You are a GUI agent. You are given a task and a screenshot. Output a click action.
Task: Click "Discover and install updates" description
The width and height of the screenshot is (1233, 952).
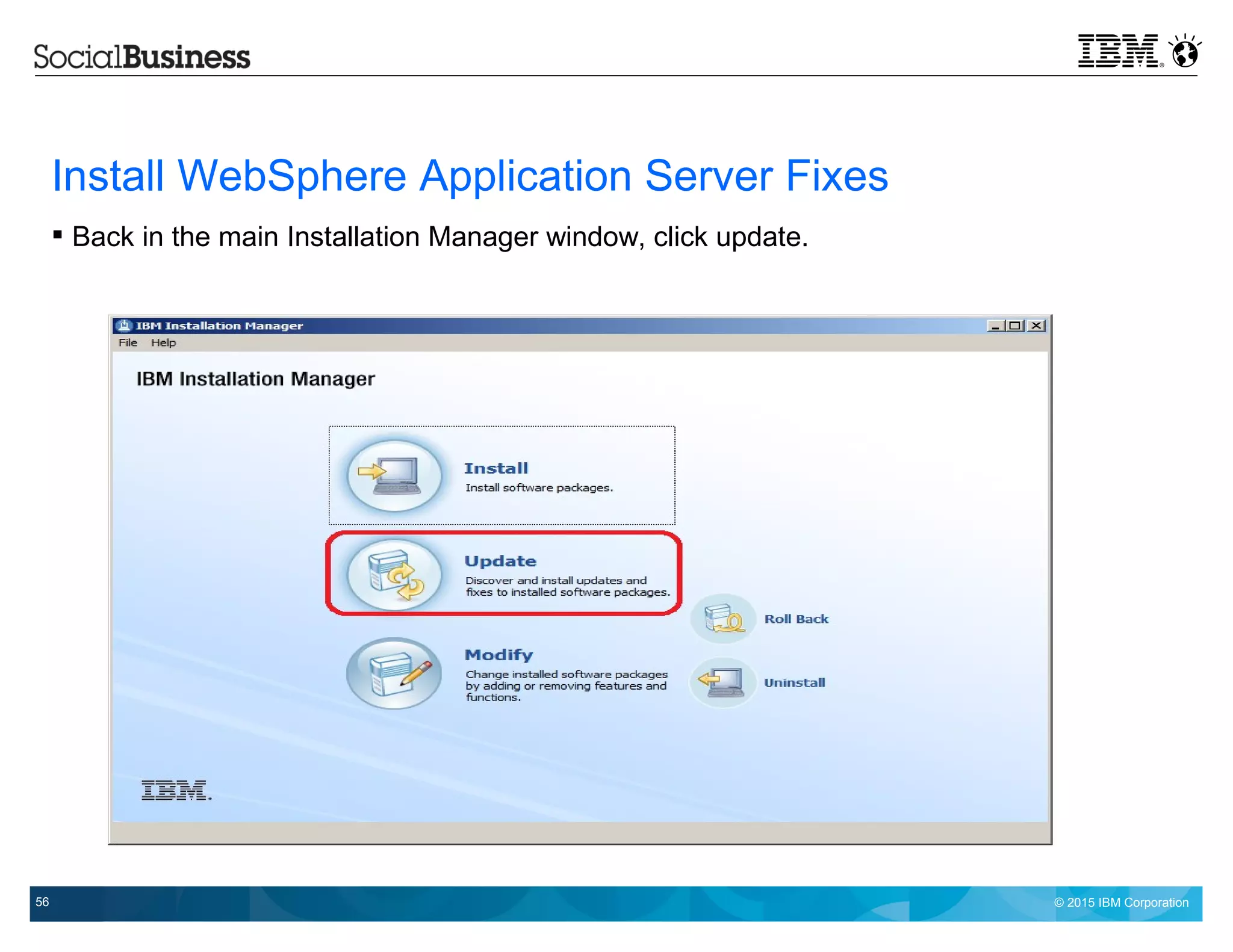567,586
